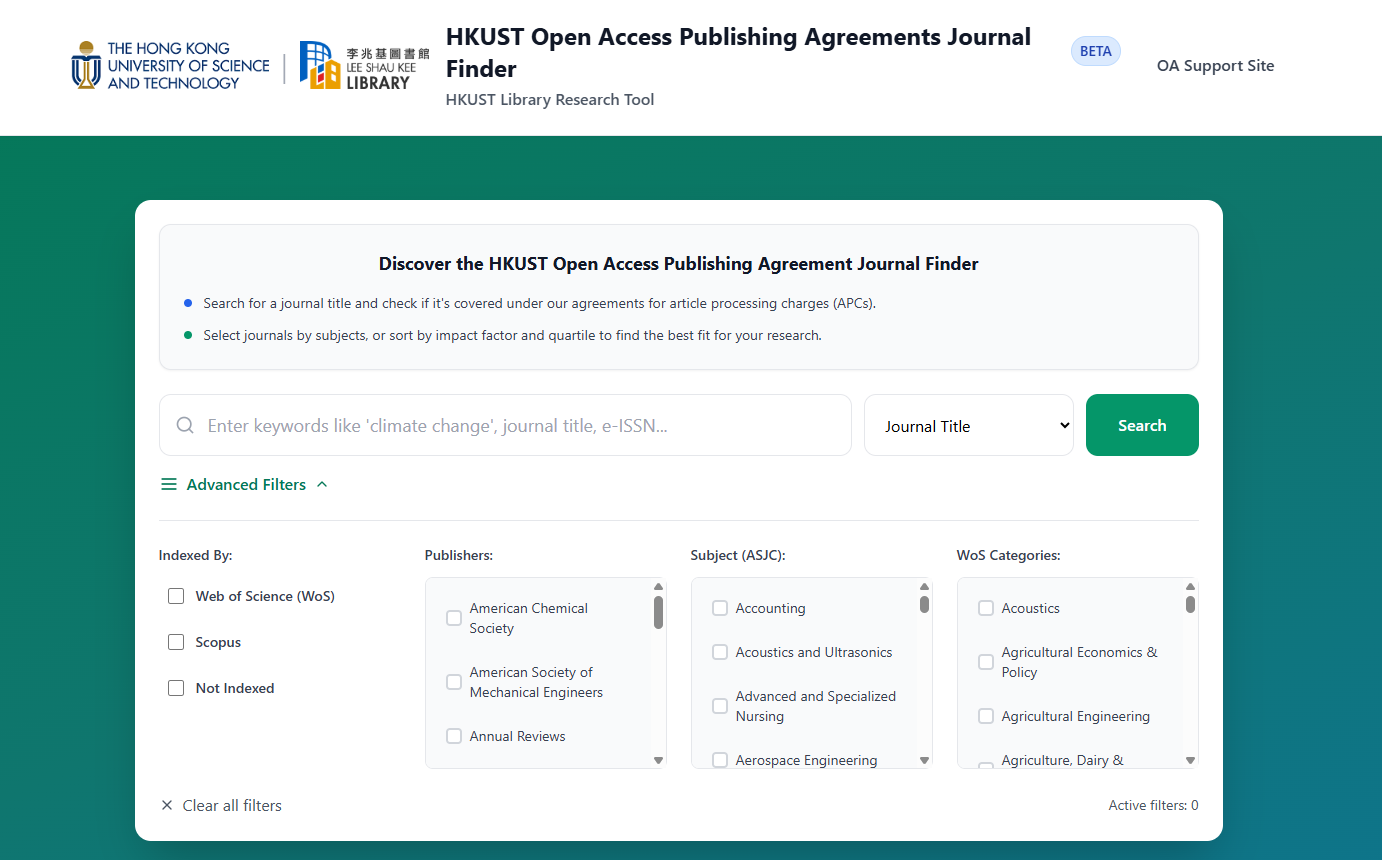Click the Lee Shau Kee Library logo
Image resolution: width=1382 pixels, height=860 pixels.
point(364,66)
